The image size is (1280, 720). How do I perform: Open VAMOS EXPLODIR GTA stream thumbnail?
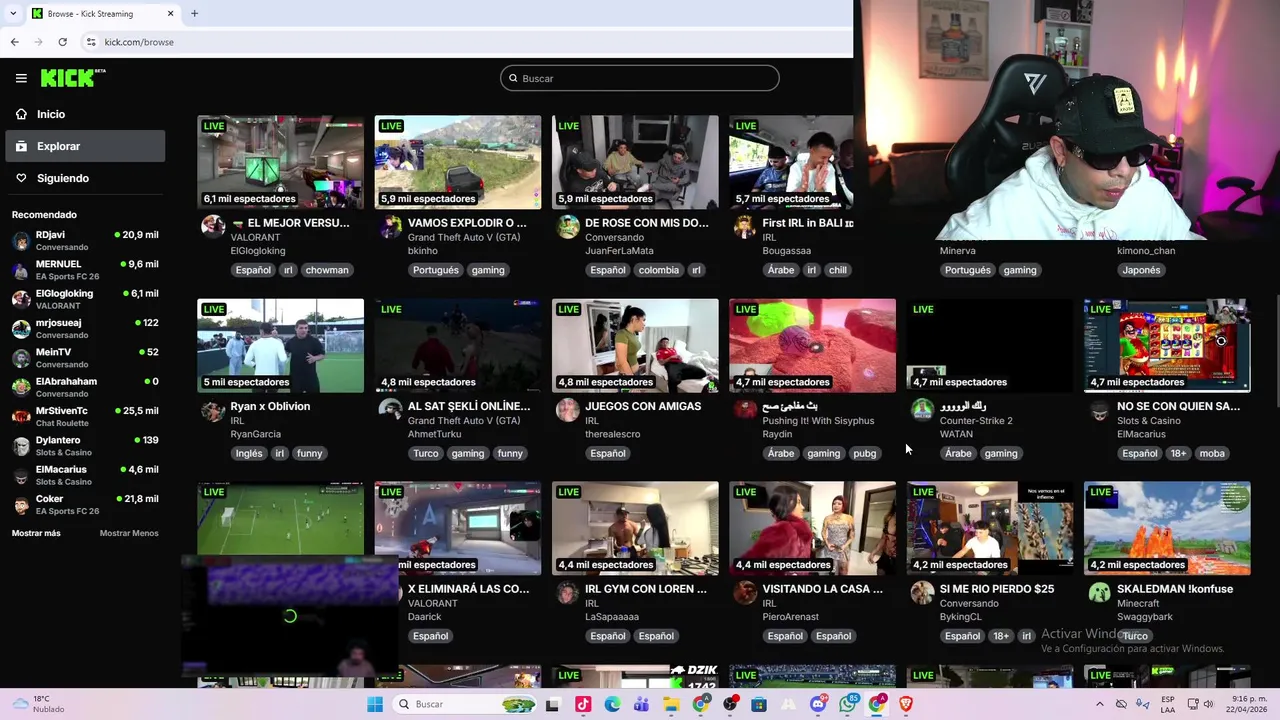coord(458,162)
